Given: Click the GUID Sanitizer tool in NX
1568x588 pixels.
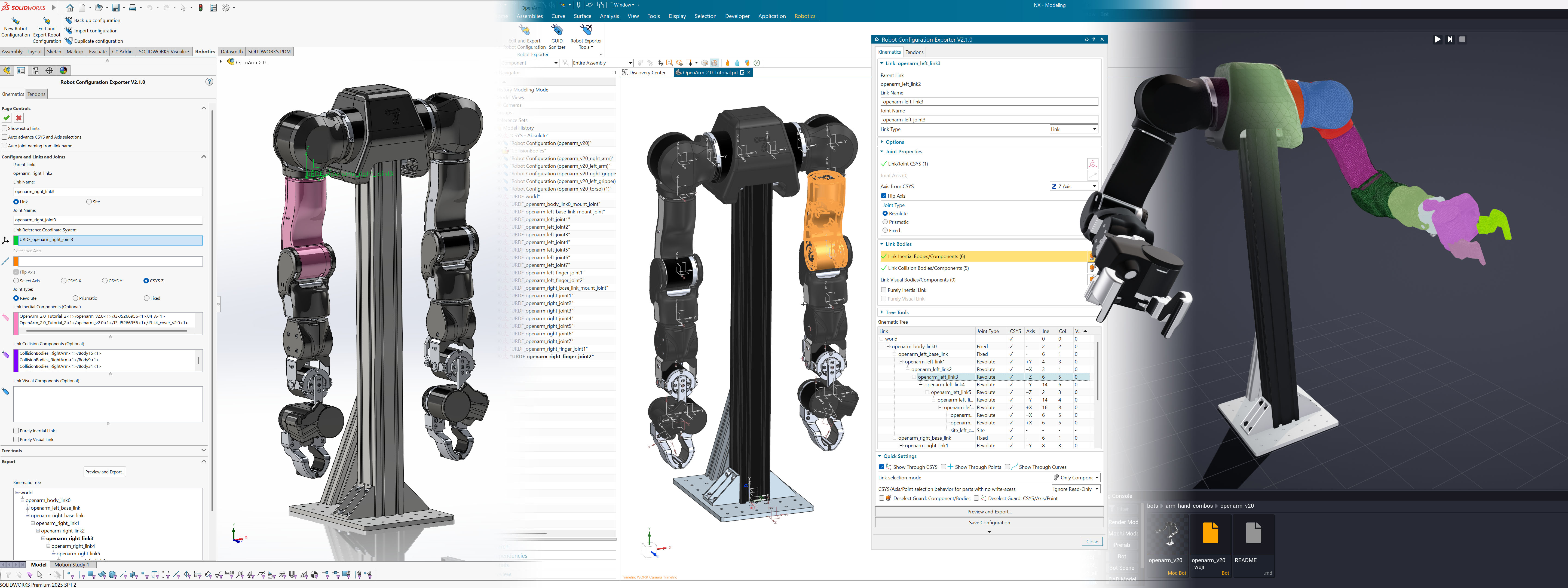Looking at the screenshot, I should tap(557, 36).
